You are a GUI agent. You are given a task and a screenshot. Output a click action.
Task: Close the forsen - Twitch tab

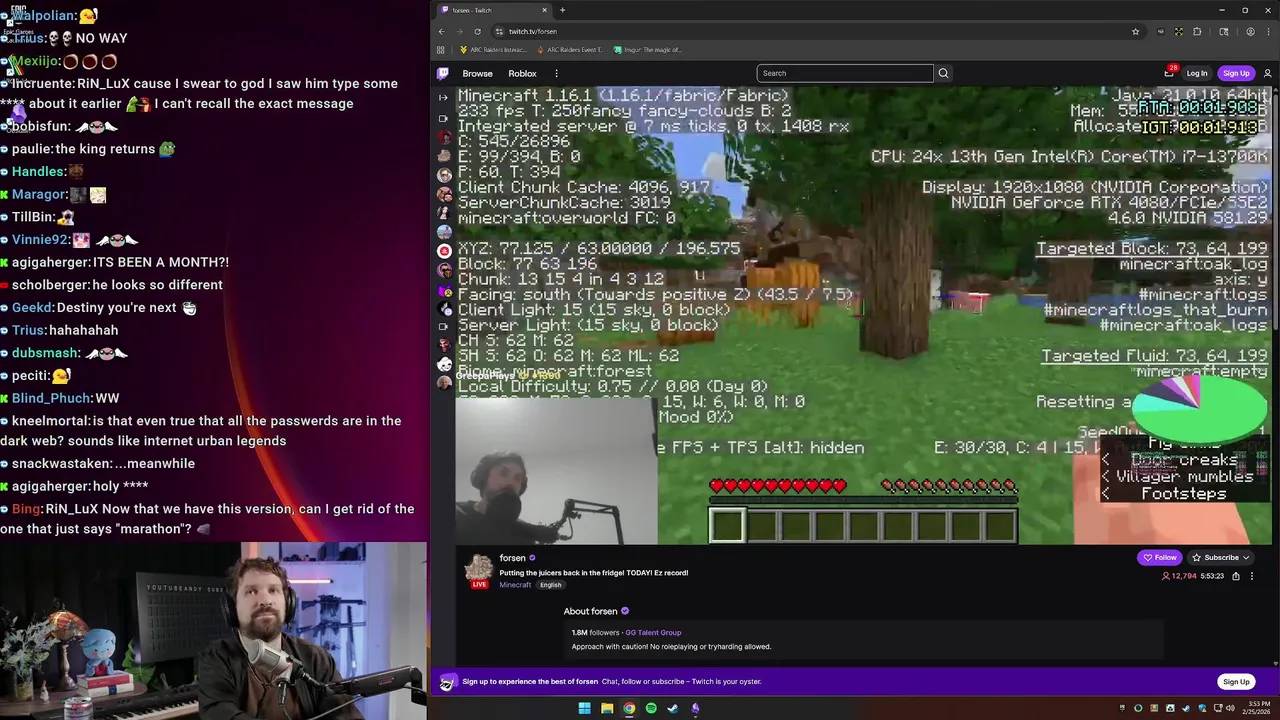(545, 10)
